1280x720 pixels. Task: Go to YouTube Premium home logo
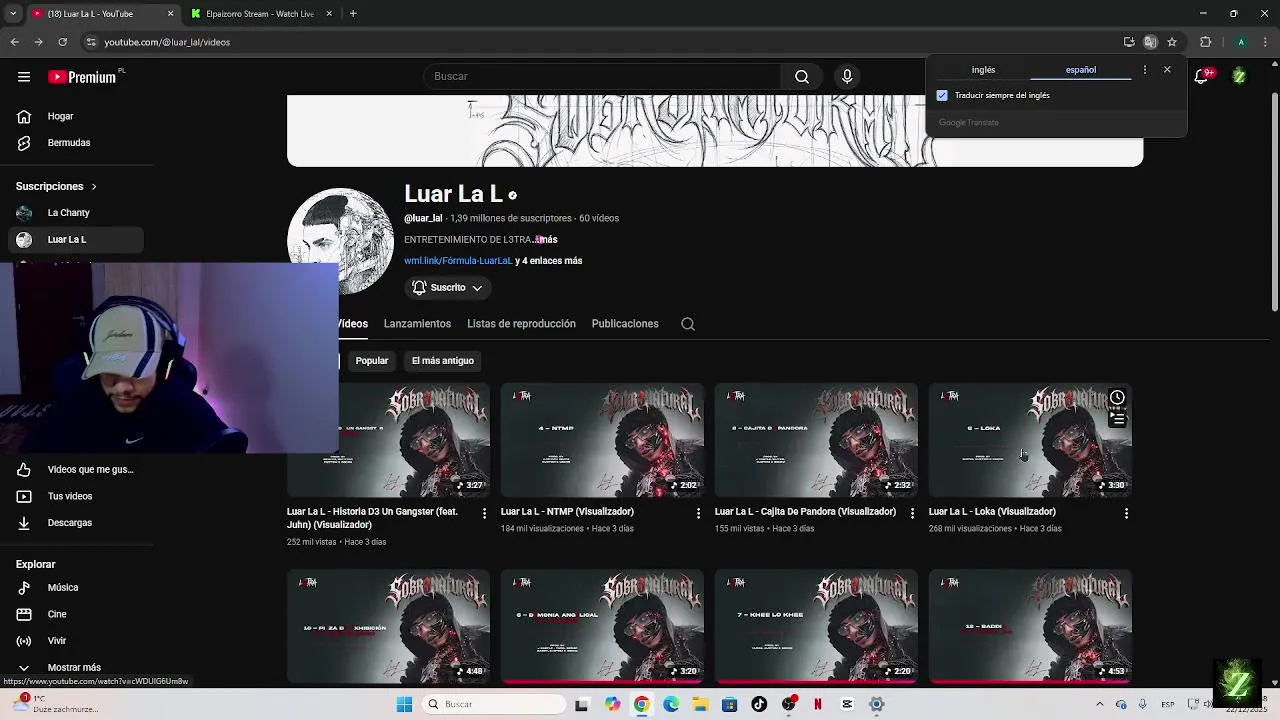(x=82, y=77)
